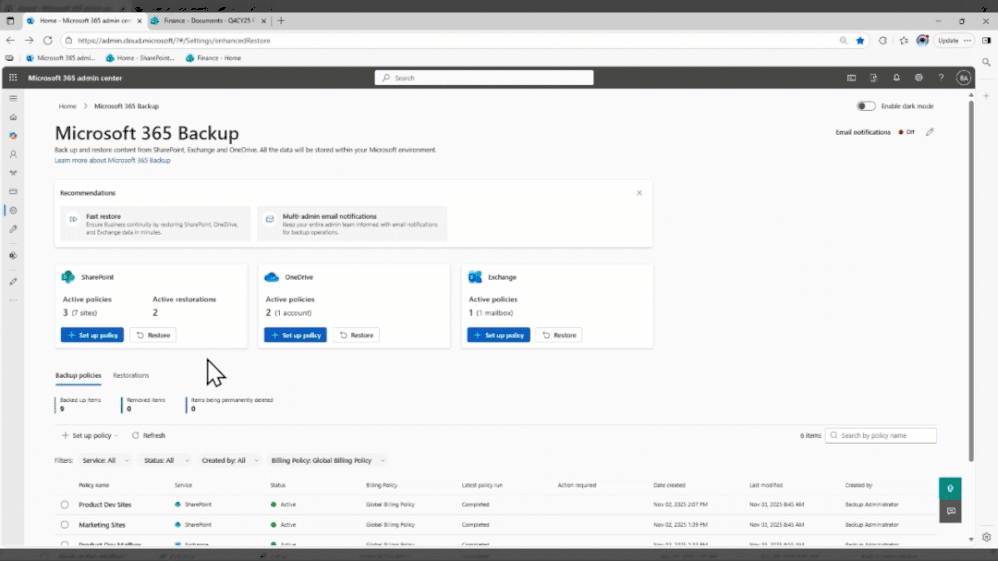
Task: Click OneDrive Restore button
Action: 356,335
